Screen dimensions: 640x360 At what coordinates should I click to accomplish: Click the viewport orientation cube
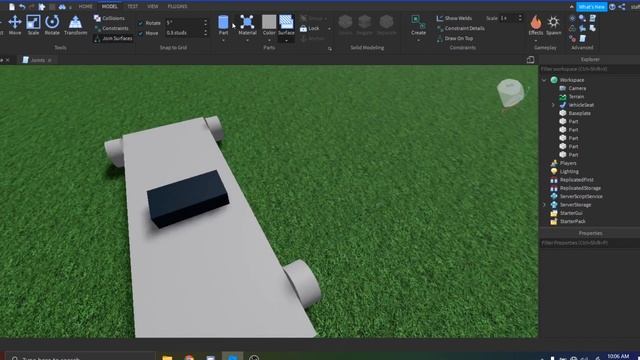point(510,93)
